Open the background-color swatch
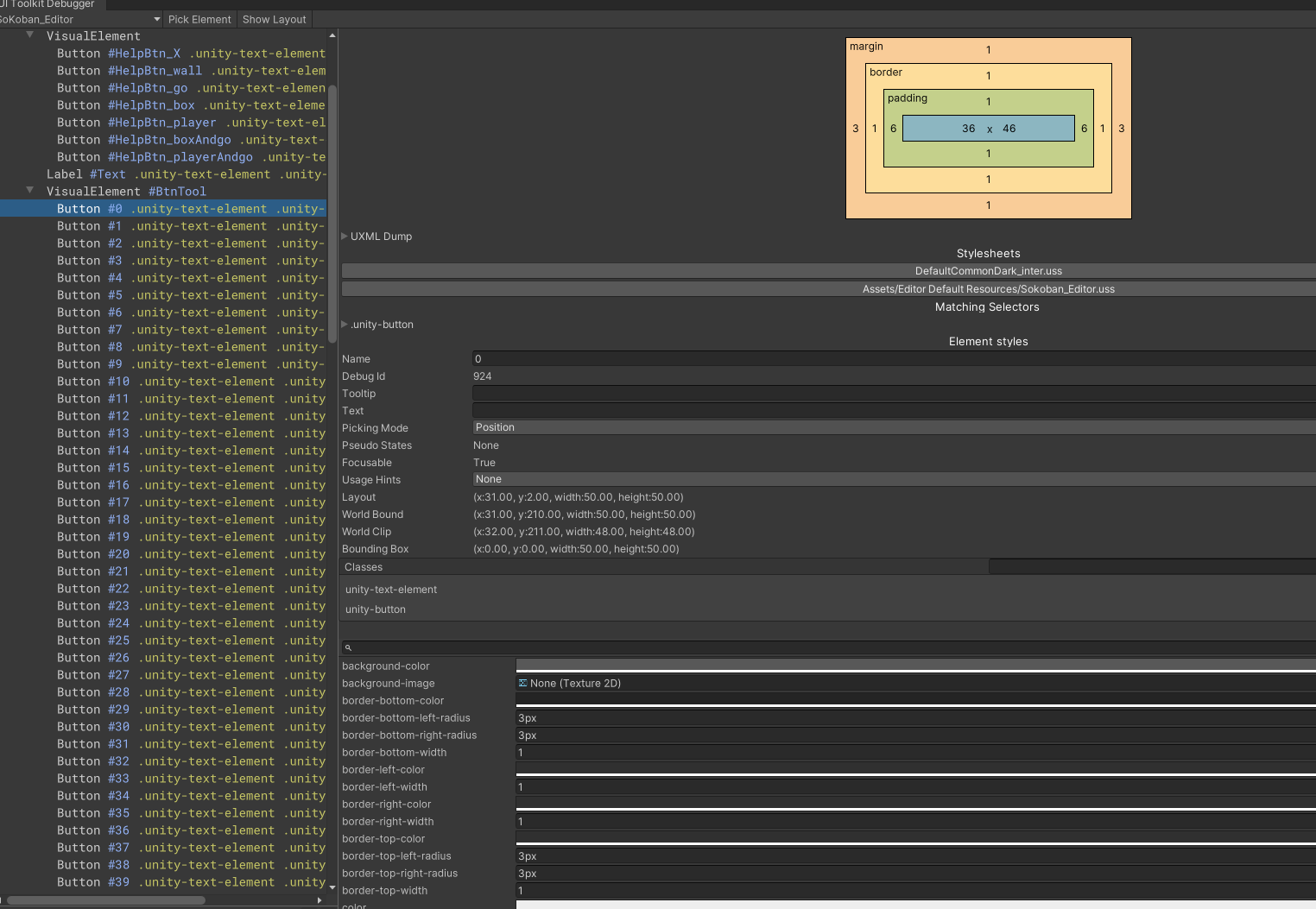1316x909 pixels. point(916,666)
